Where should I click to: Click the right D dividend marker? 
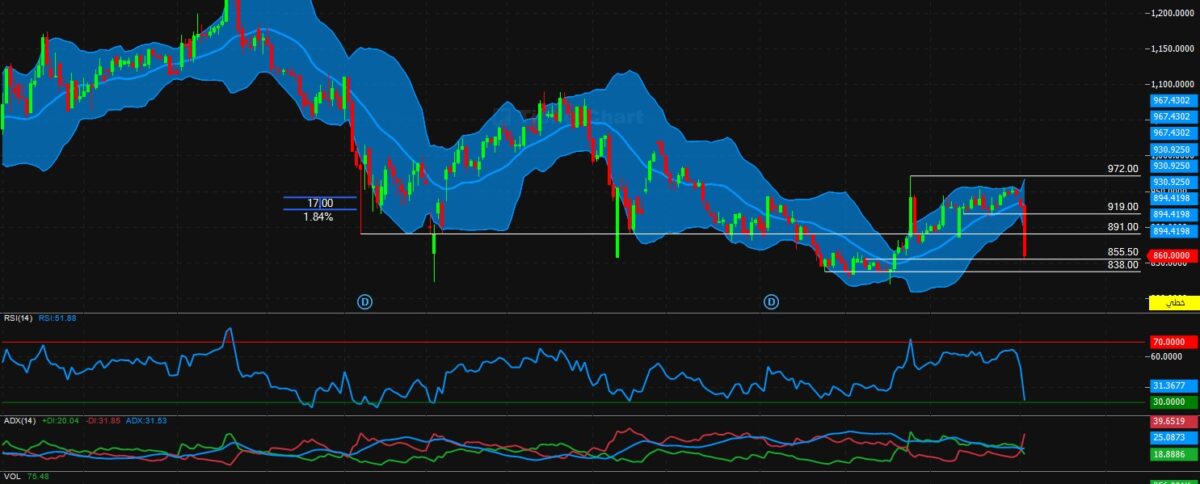point(772,300)
